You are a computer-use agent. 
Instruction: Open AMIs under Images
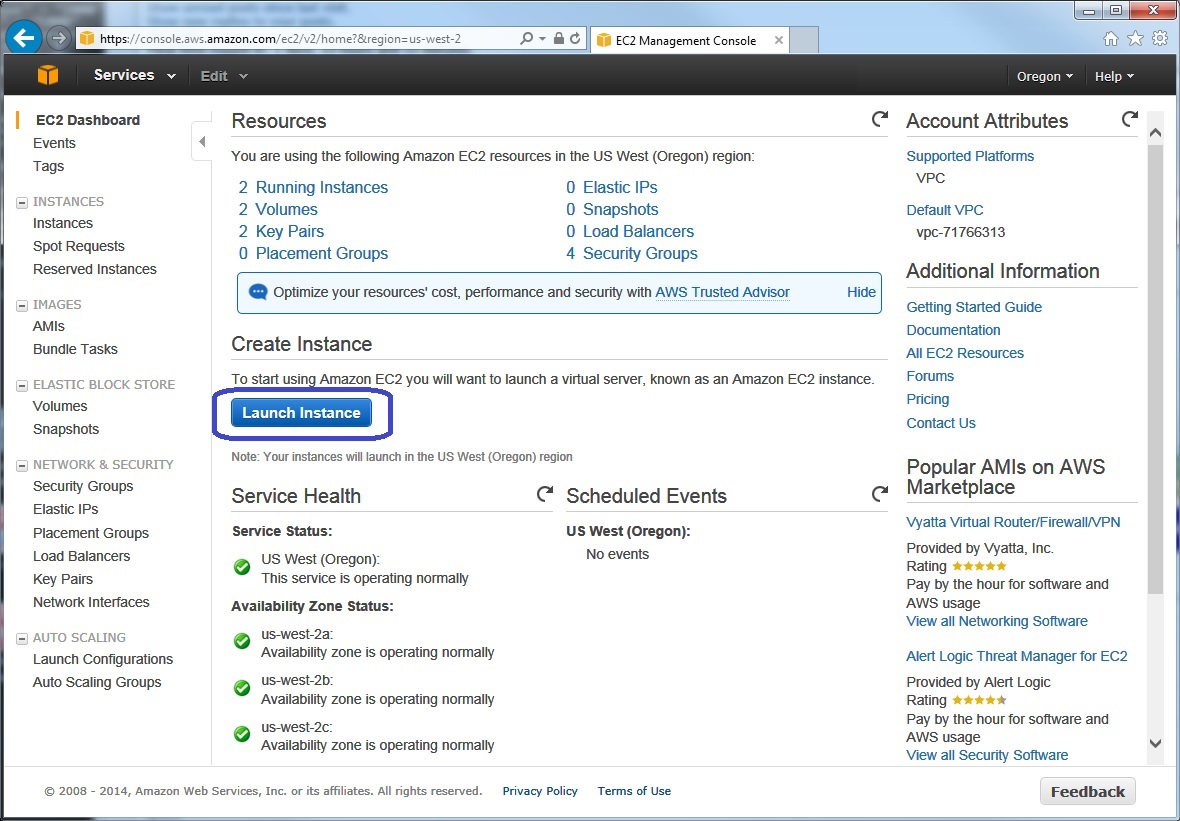coord(49,327)
